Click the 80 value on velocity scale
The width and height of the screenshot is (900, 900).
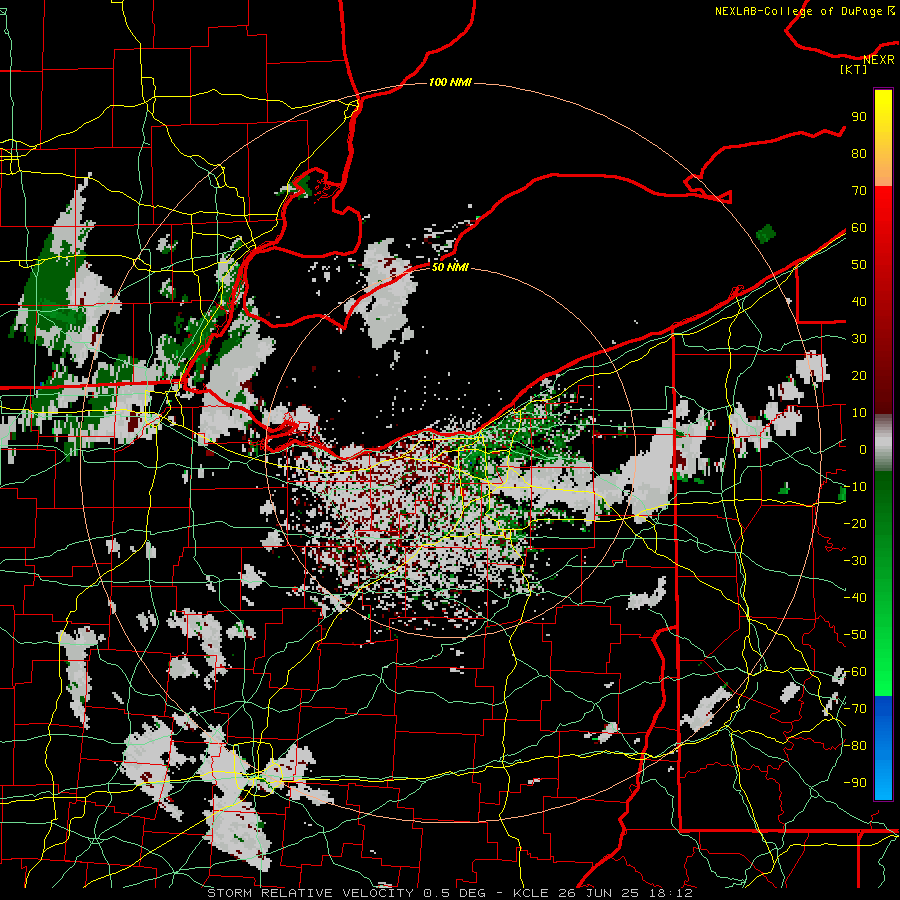859,153
